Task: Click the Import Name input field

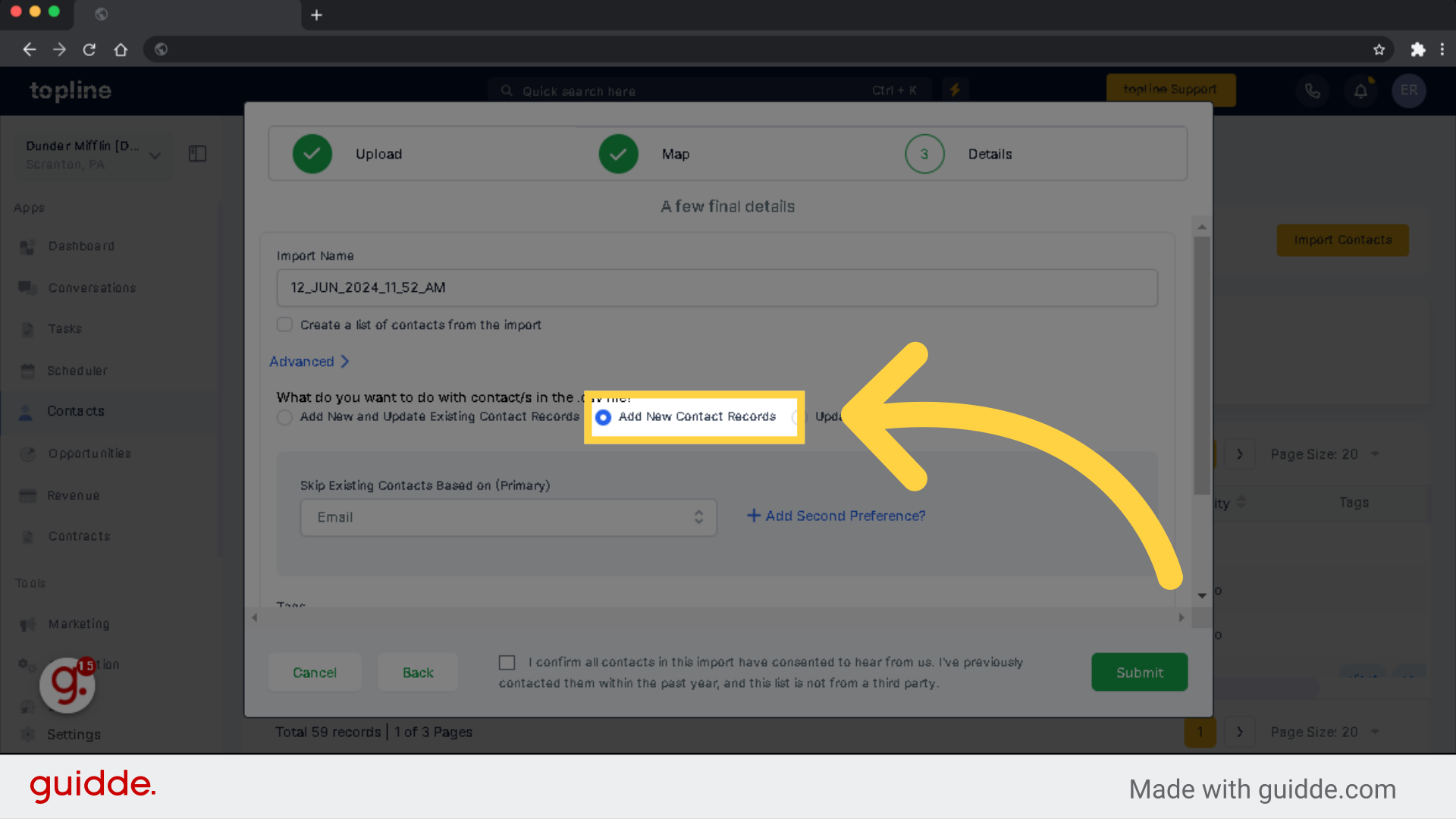Action: pos(715,287)
